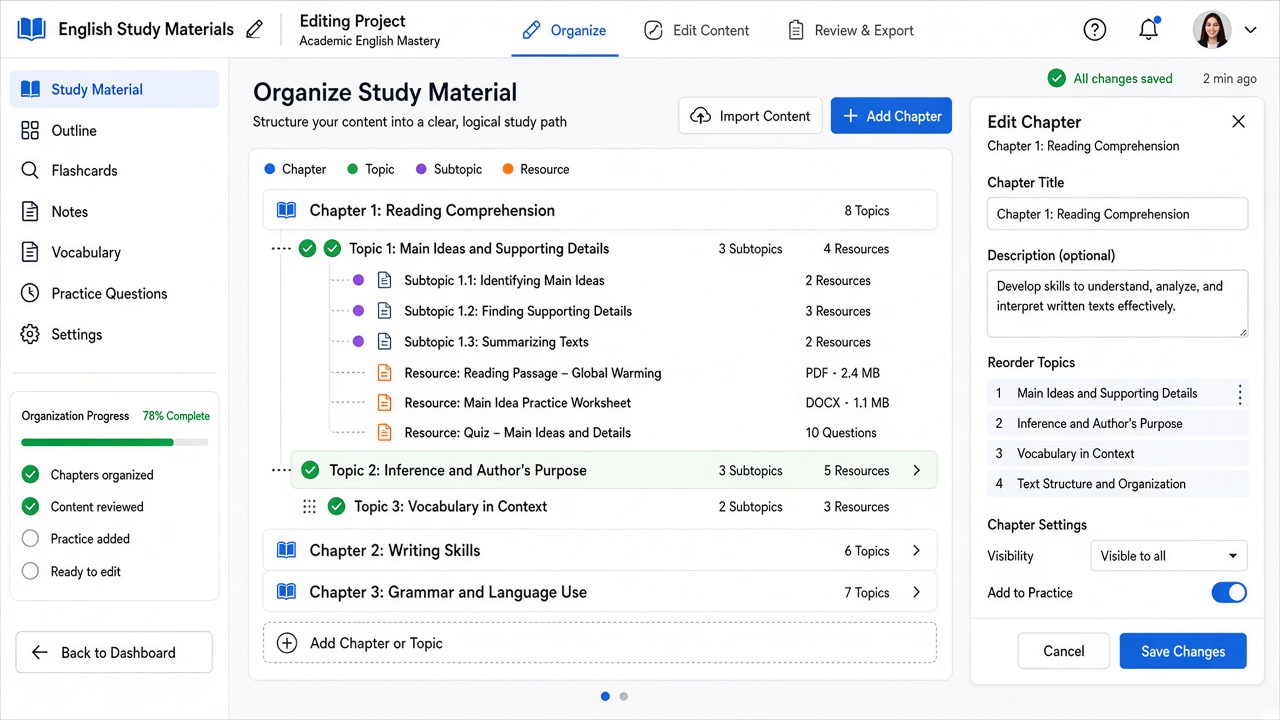
Task: Open Study Material in the sidebar
Action: [114, 89]
